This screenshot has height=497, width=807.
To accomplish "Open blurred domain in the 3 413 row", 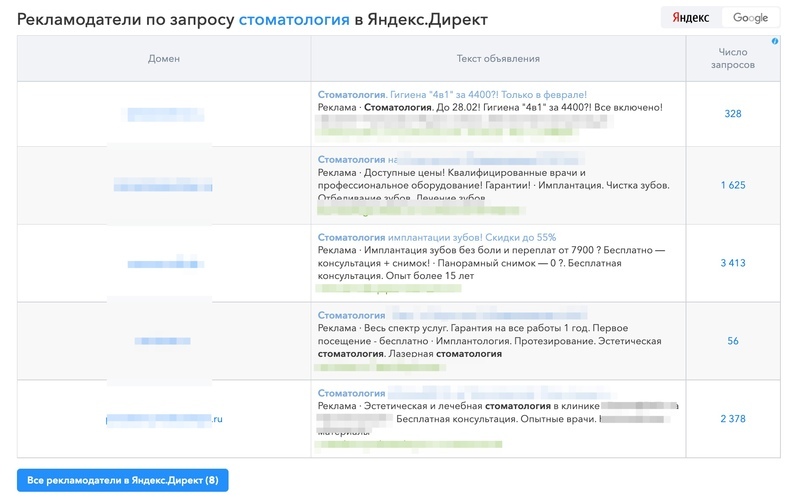I will 165,263.
